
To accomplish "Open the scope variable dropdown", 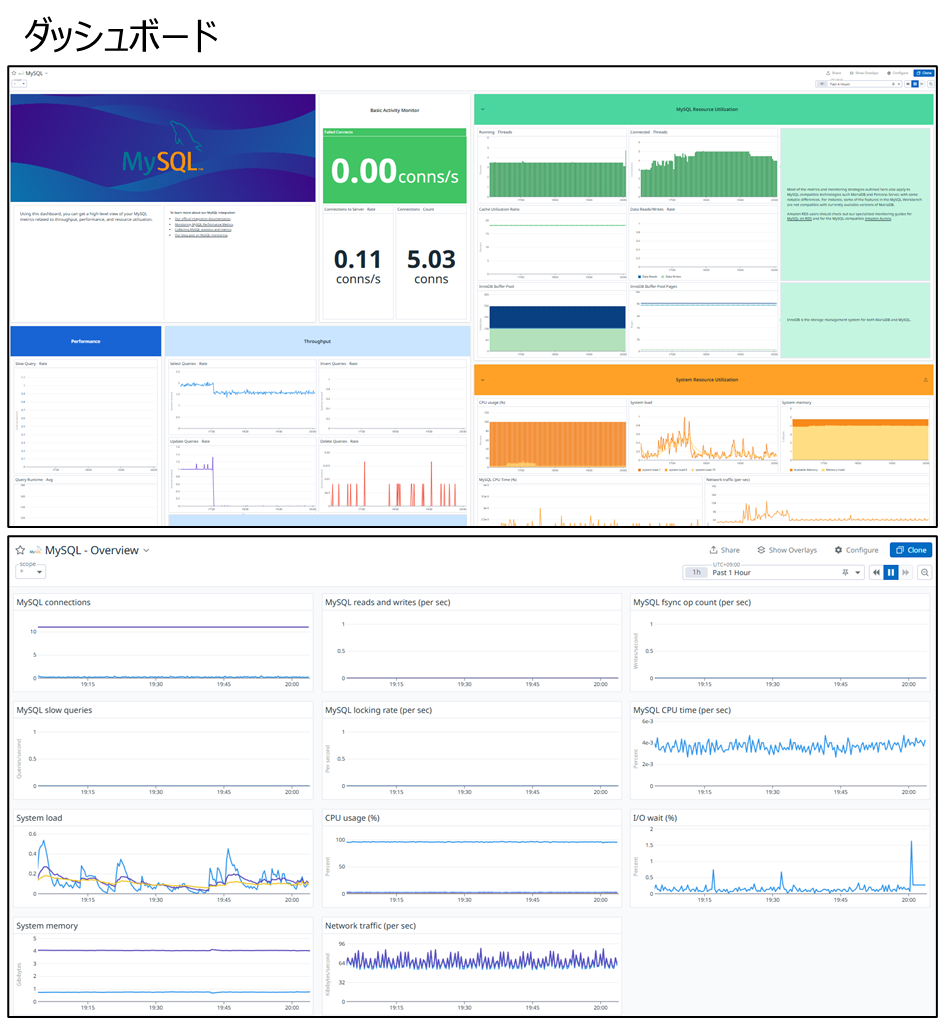I will [31, 572].
